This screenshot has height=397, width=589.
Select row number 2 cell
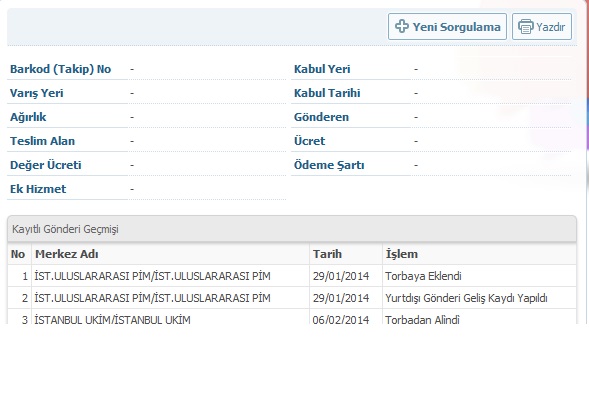coord(20,298)
